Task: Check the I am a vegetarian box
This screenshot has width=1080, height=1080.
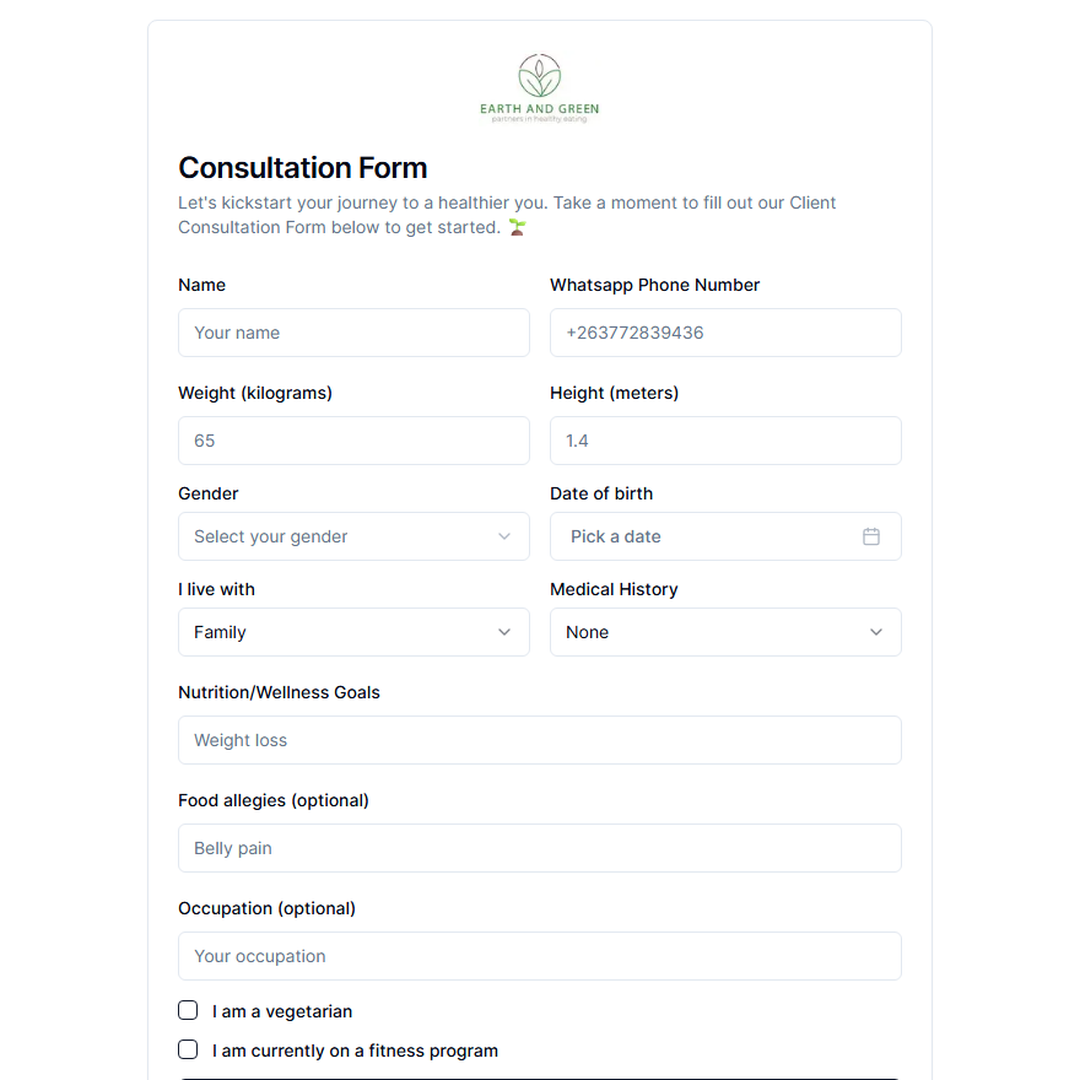Action: click(188, 1010)
